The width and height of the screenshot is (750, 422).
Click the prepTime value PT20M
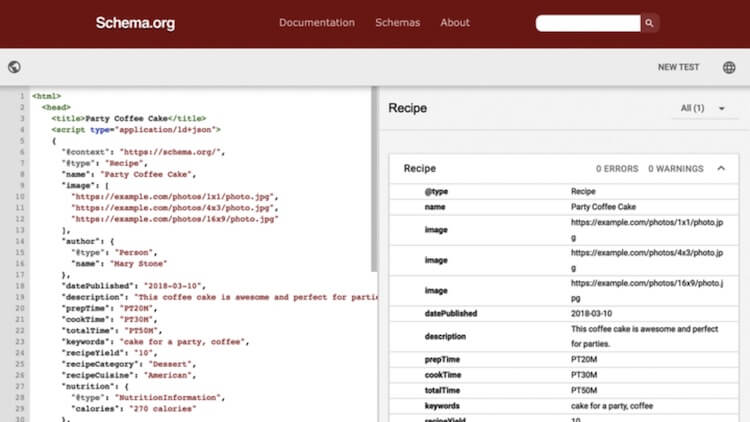coord(584,360)
